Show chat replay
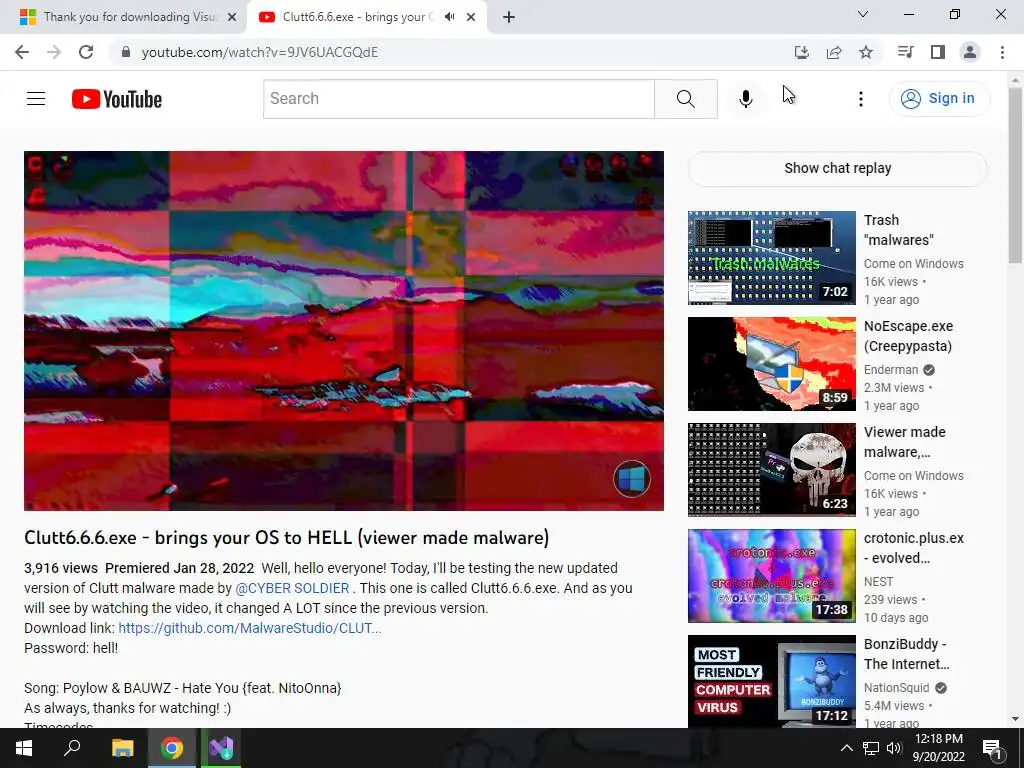The width and height of the screenshot is (1024, 768). click(x=837, y=168)
